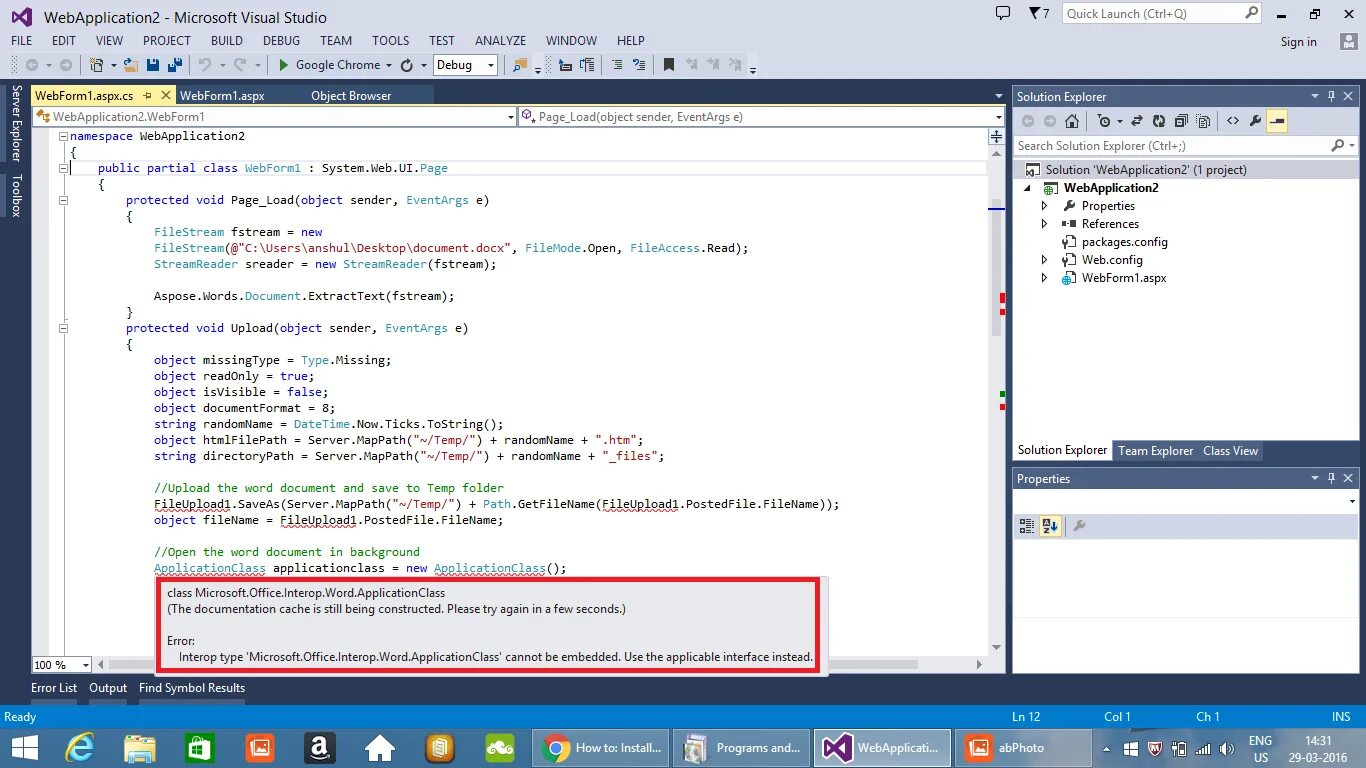Select packages.config in Solution Explorer
Viewport: 1366px width, 768px height.
[1125, 242]
